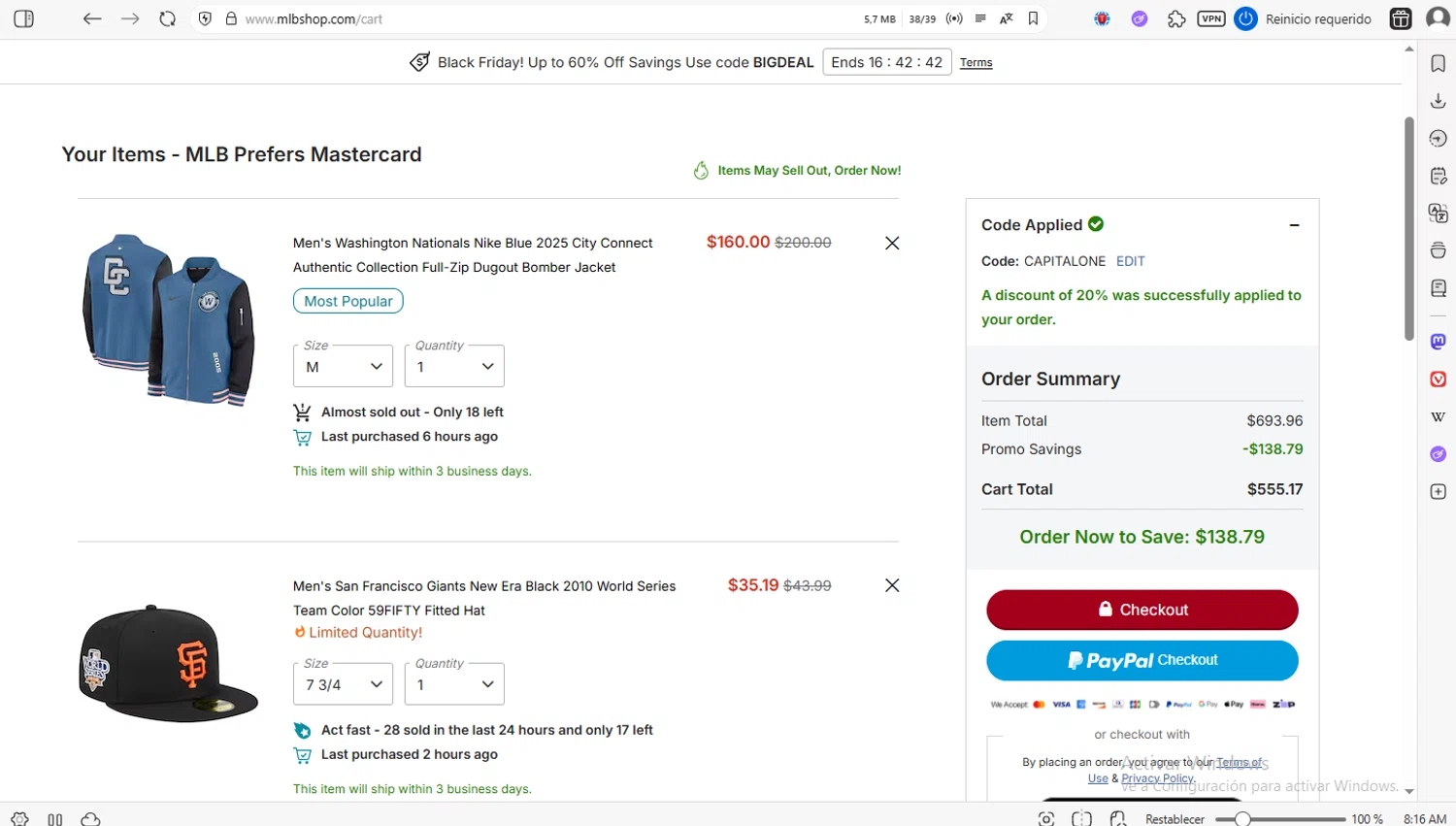Pay with PayPal Checkout button

pos(1142,660)
